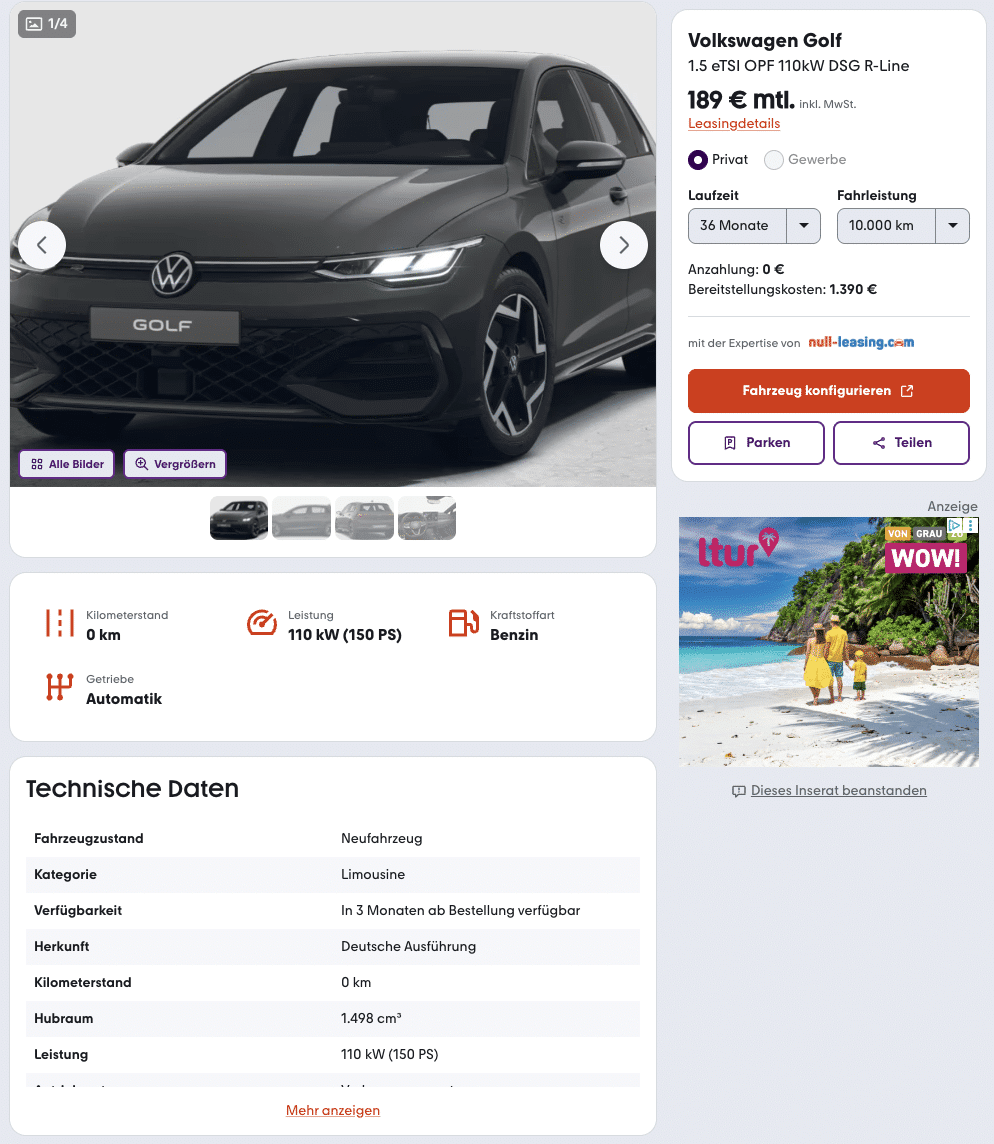This screenshot has height=1144, width=994.
Task: Click the Kilometerstand icon
Action: pyautogui.click(x=60, y=624)
